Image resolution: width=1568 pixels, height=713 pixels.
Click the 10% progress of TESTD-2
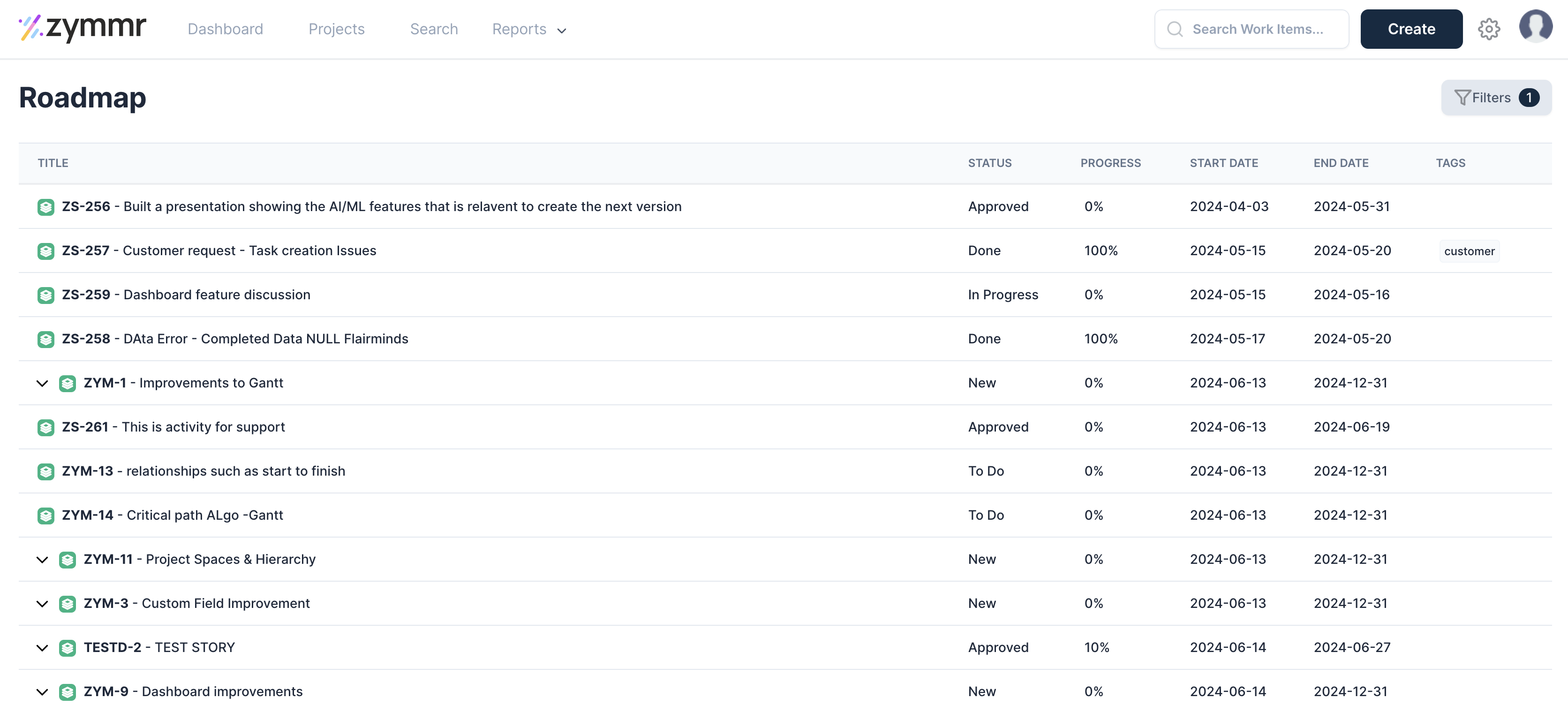(1096, 647)
